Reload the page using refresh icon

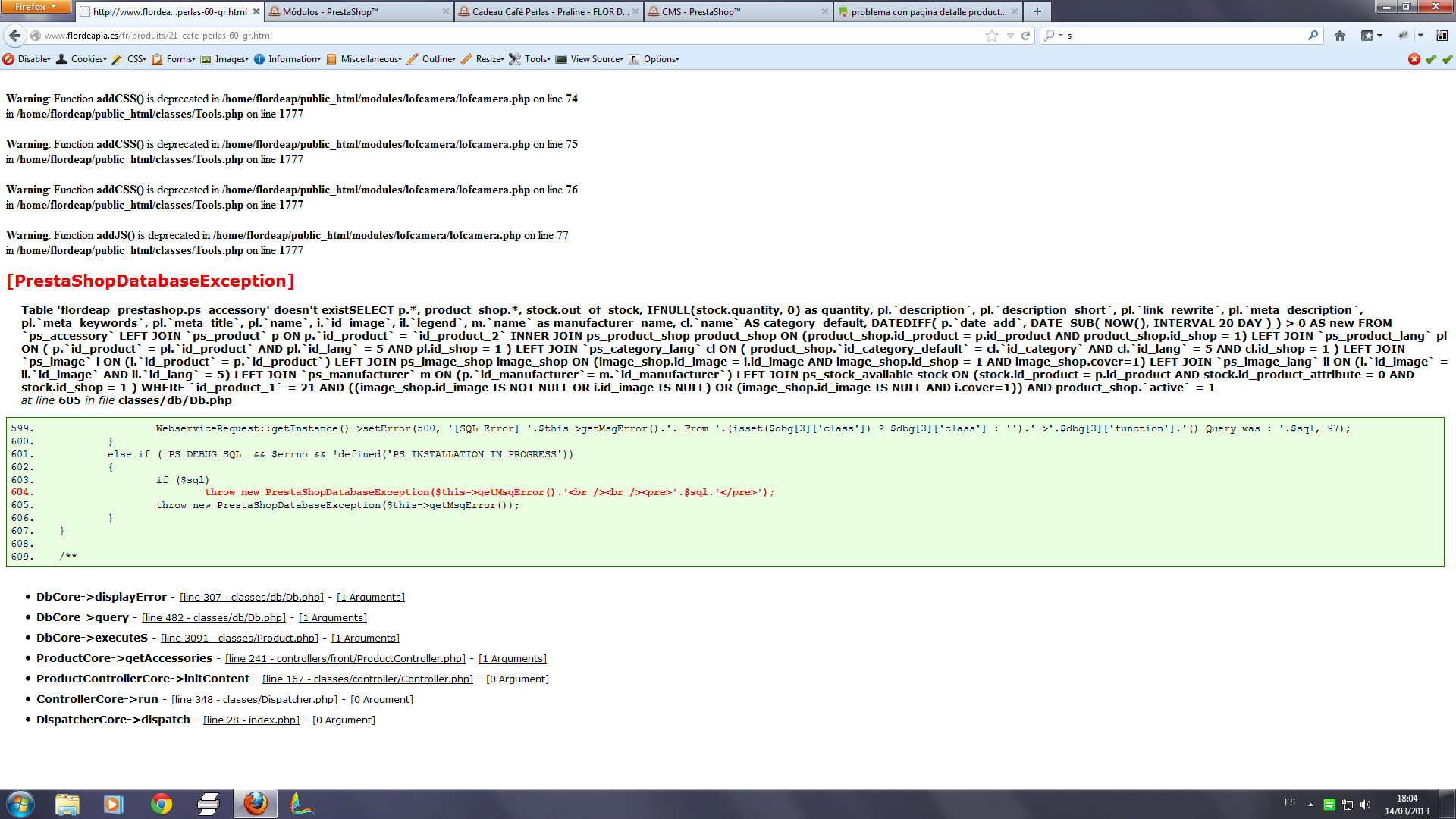1025,36
